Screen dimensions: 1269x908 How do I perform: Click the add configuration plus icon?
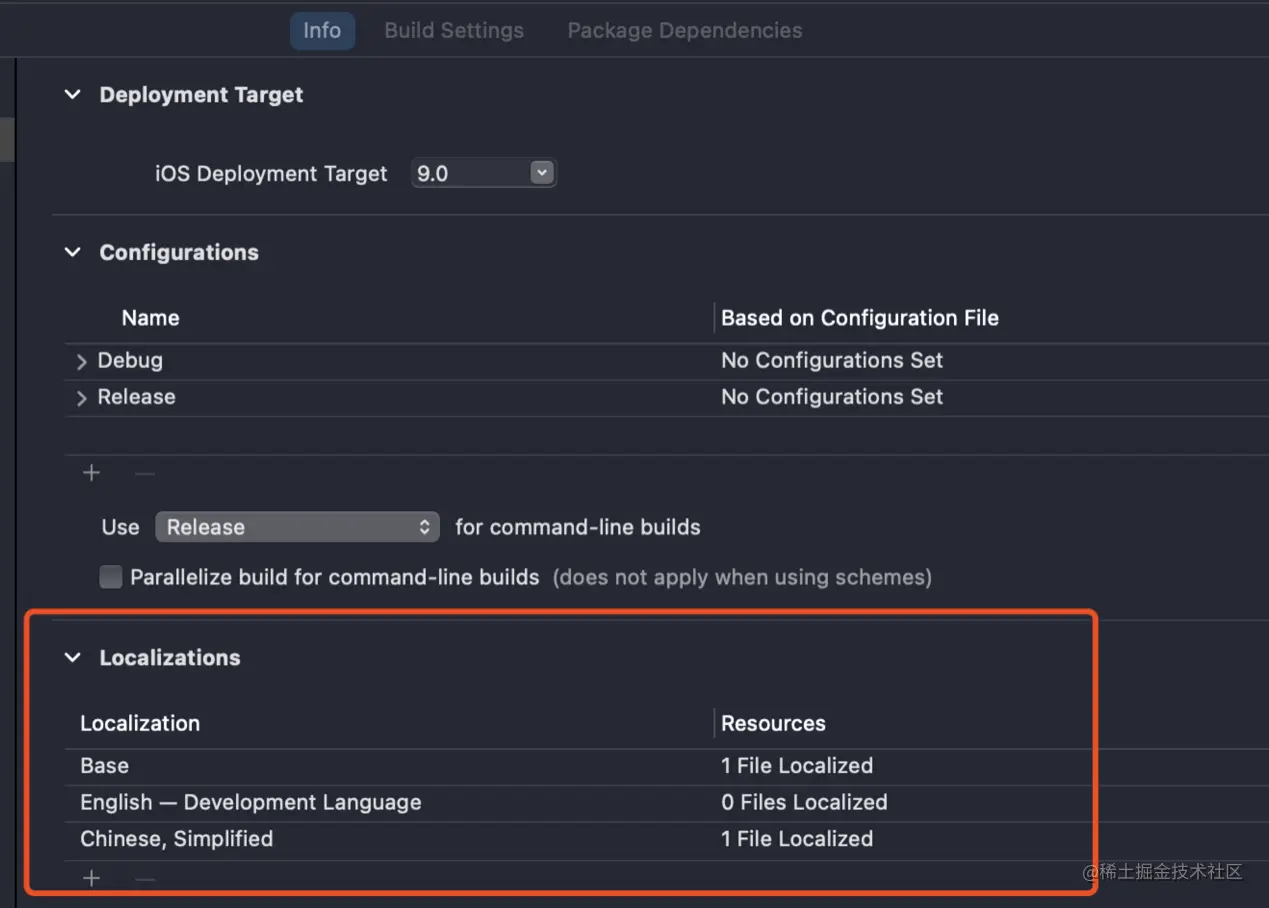point(91,473)
